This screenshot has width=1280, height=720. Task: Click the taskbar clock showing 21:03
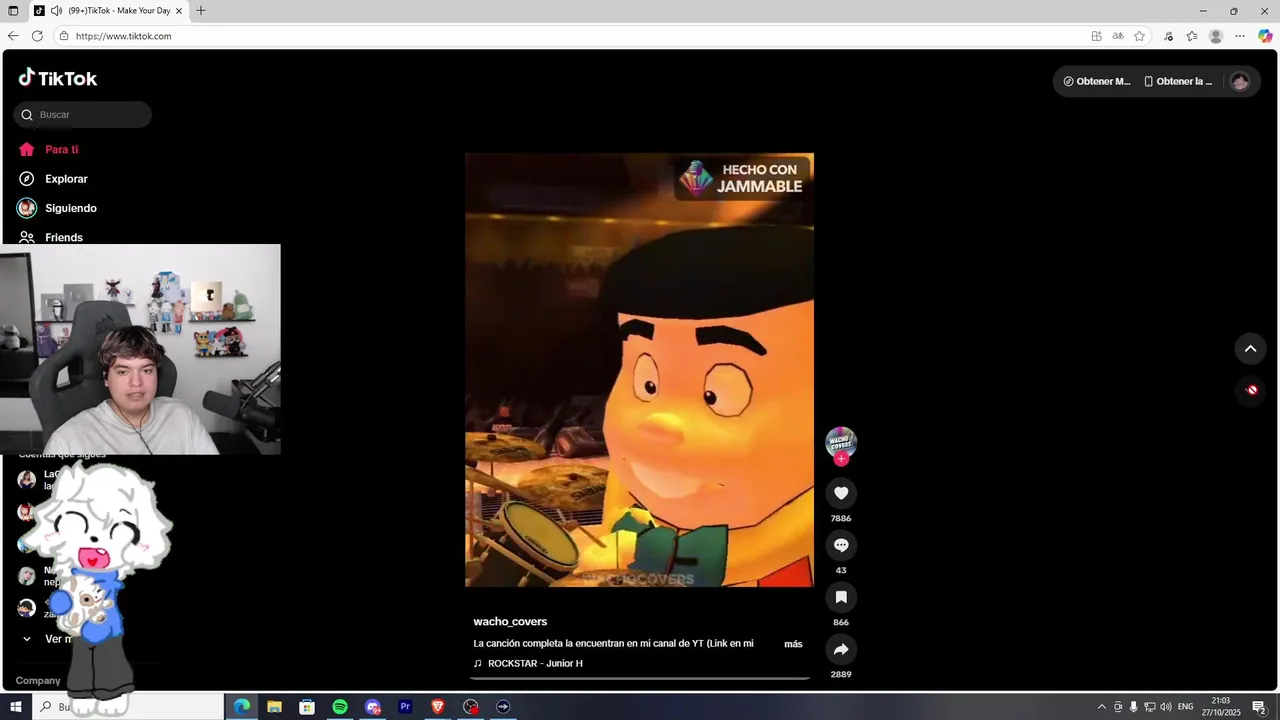tap(1221, 707)
